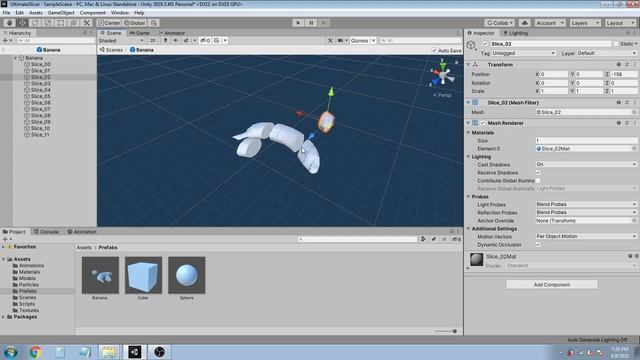Select Slice_00 in Hierarchy
Viewport: 640px width, 360px height.
(40, 64)
